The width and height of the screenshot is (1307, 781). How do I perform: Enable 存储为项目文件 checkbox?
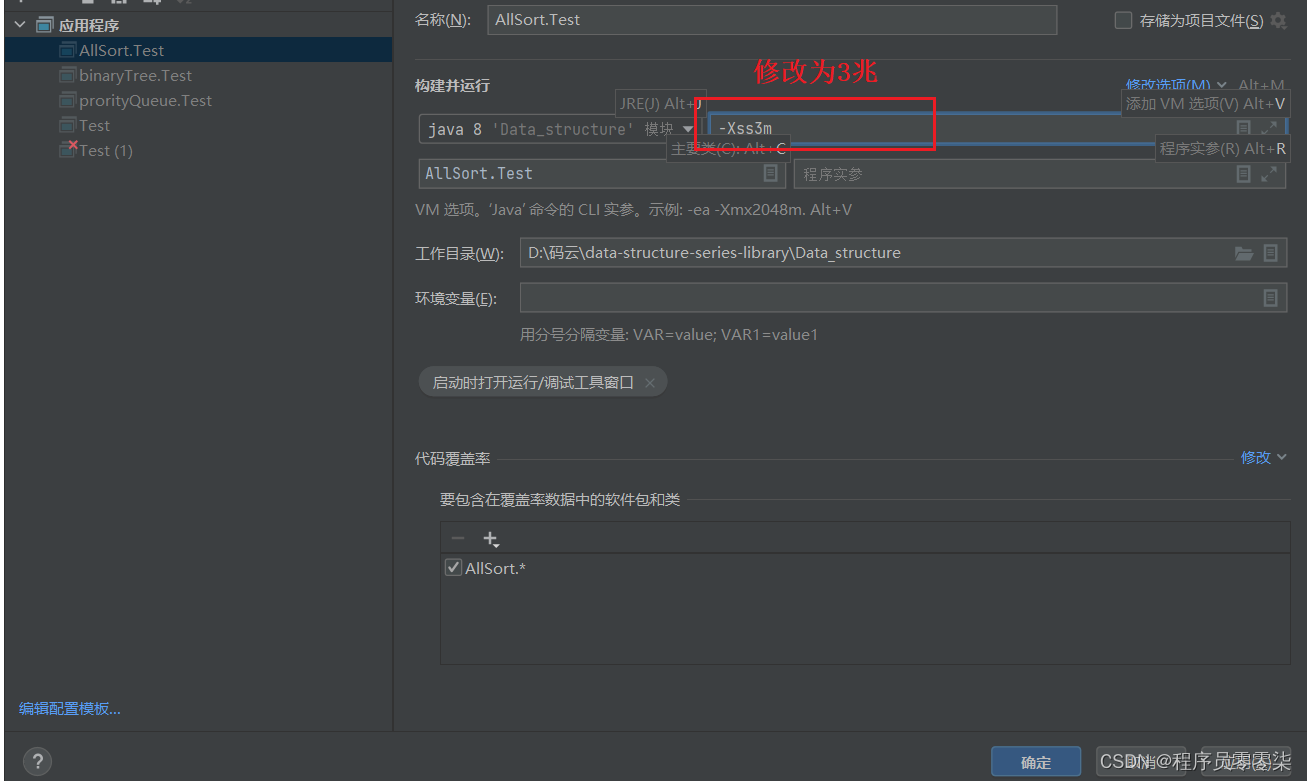pyautogui.click(x=1123, y=20)
